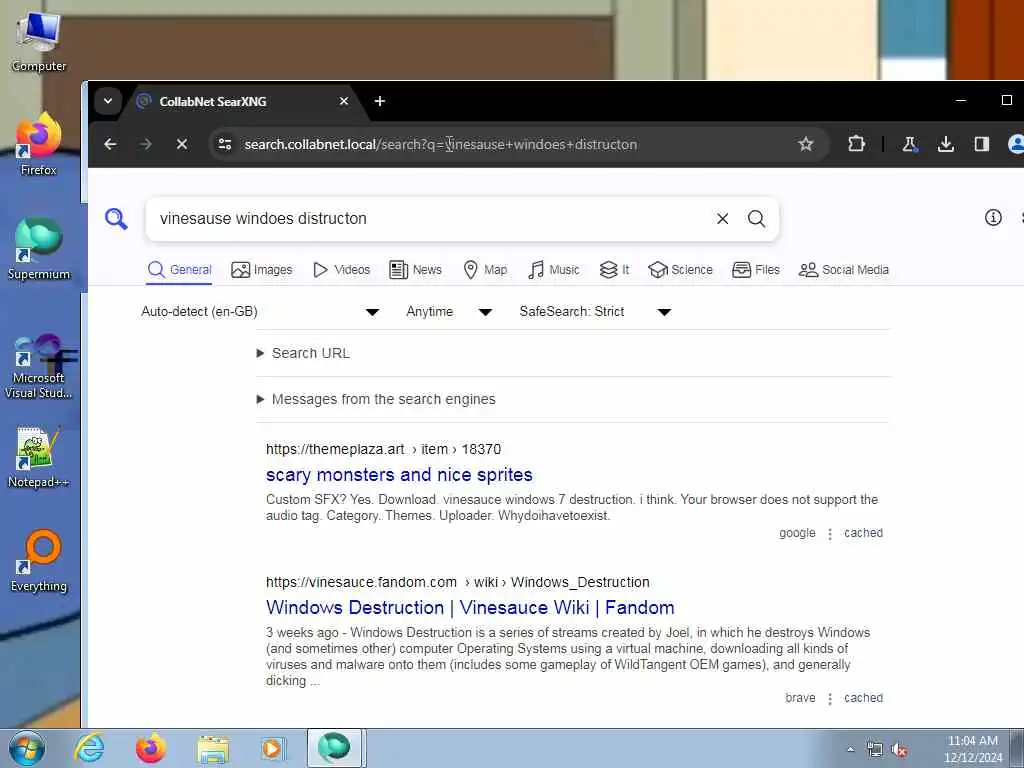Switch to Map search category
The width and height of the screenshot is (1024, 768).
[x=485, y=270]
